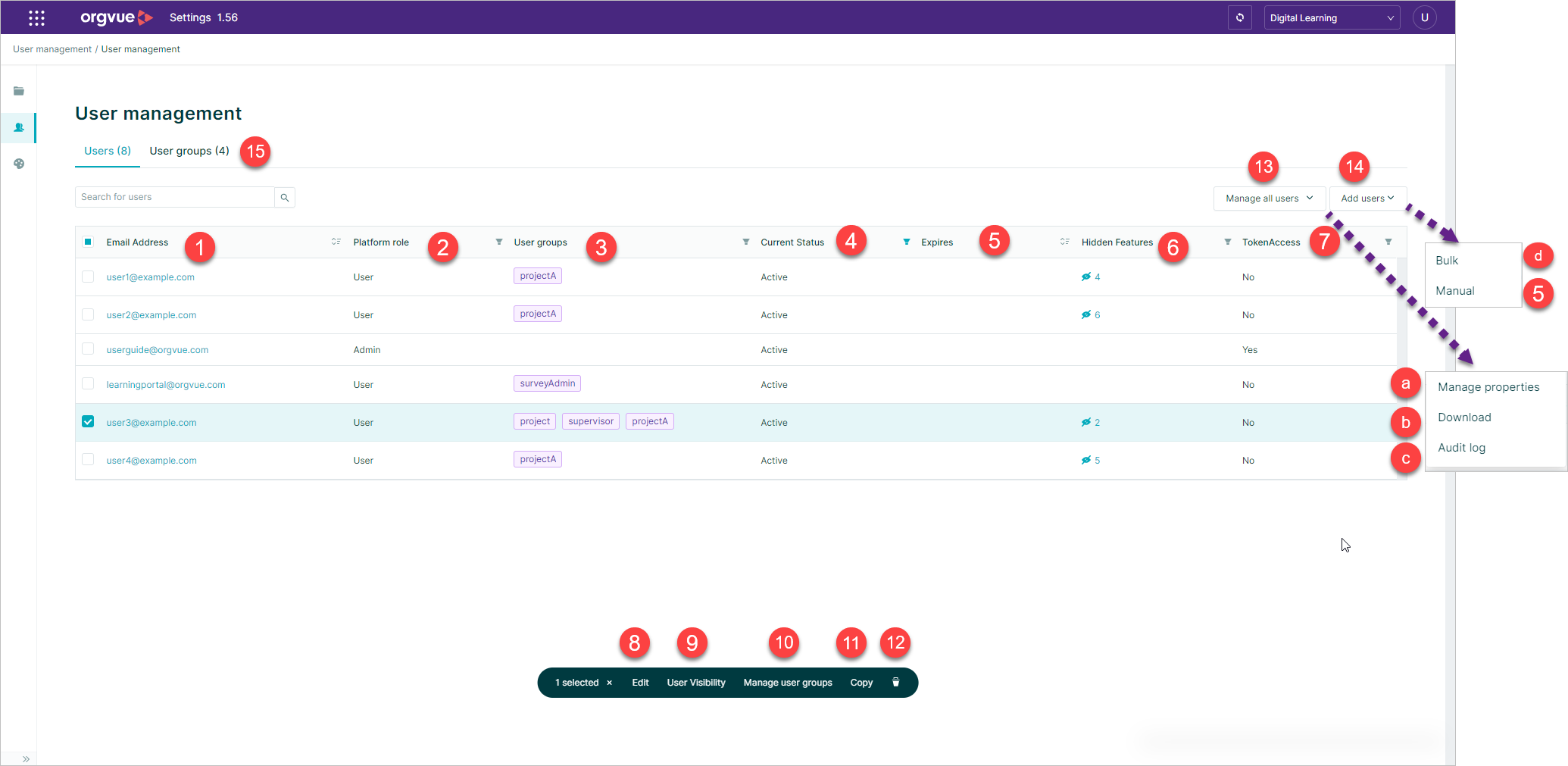Check the box for user1@example.com
The height and width of the screenshot is (766, 1568).
88,277
